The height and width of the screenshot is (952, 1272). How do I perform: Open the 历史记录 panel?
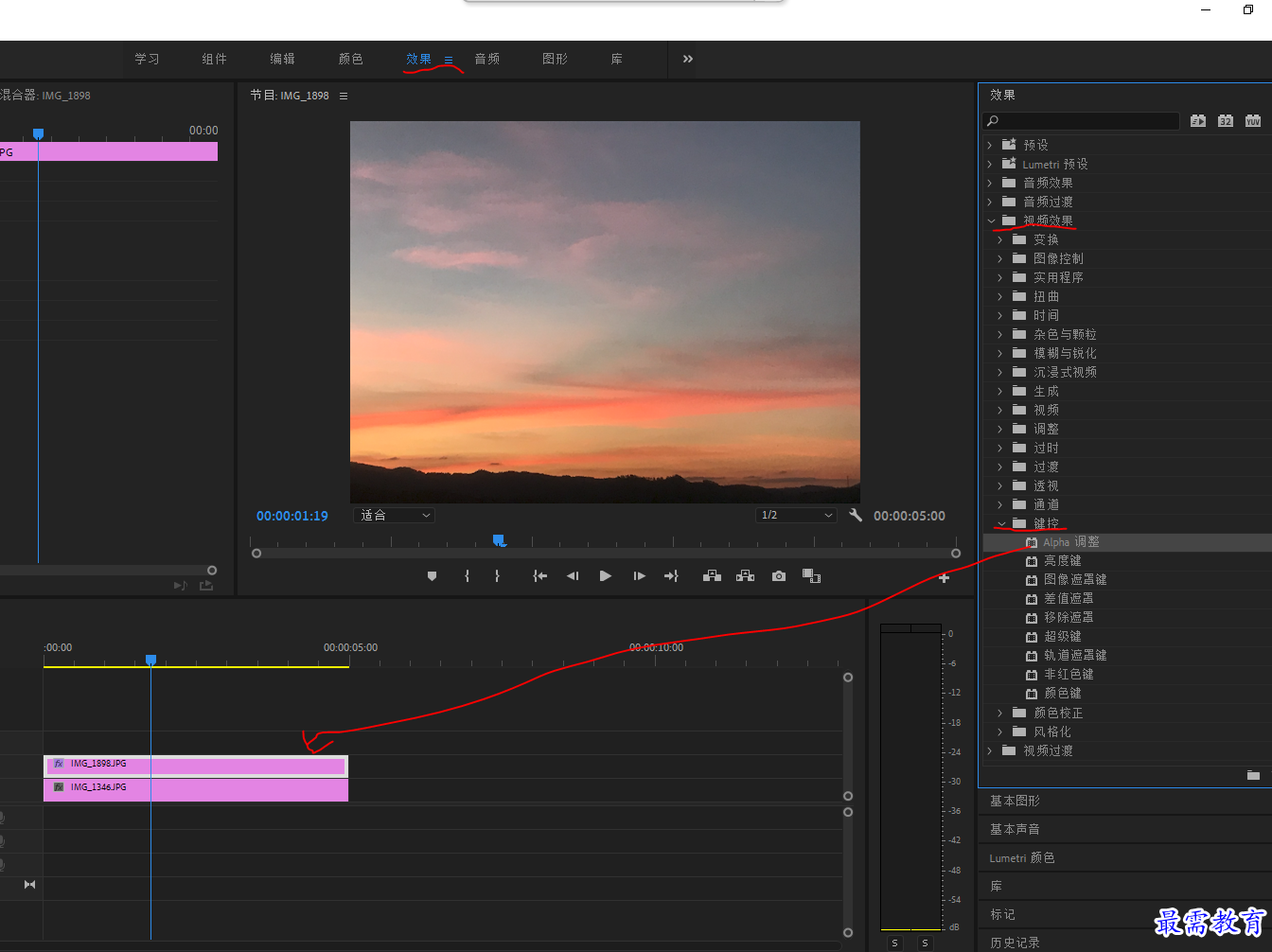(1015, 943)
